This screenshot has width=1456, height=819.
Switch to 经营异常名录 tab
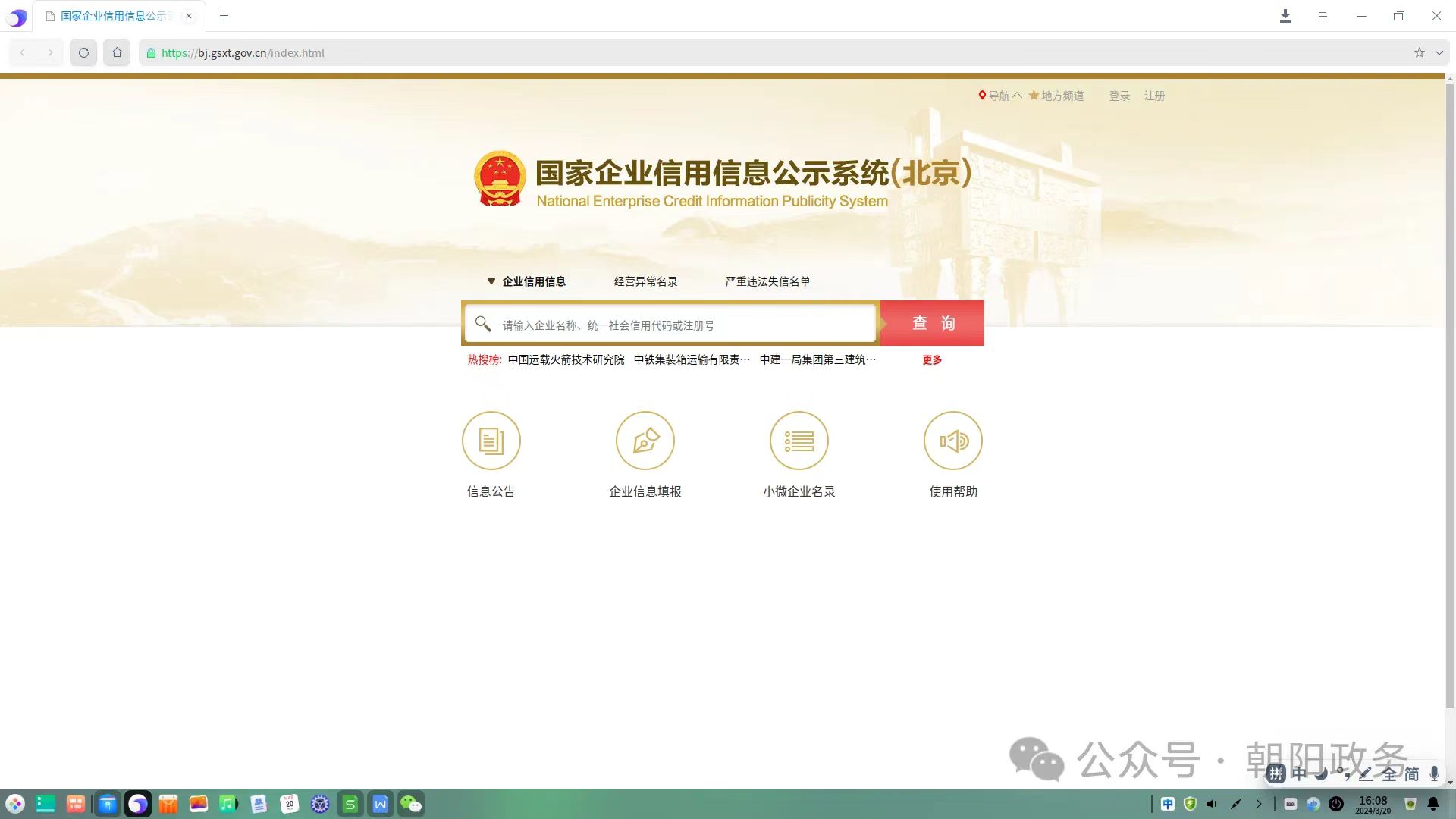pos(645,281)
